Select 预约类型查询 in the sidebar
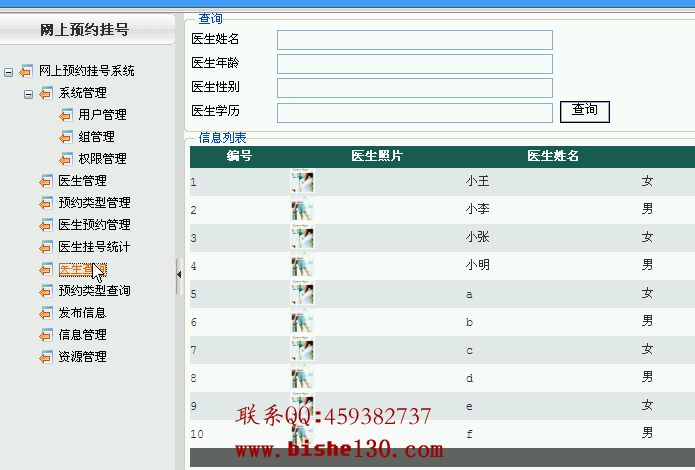This screenshot has height=470, width=695. pyautogui.click(x=94, y=291)
